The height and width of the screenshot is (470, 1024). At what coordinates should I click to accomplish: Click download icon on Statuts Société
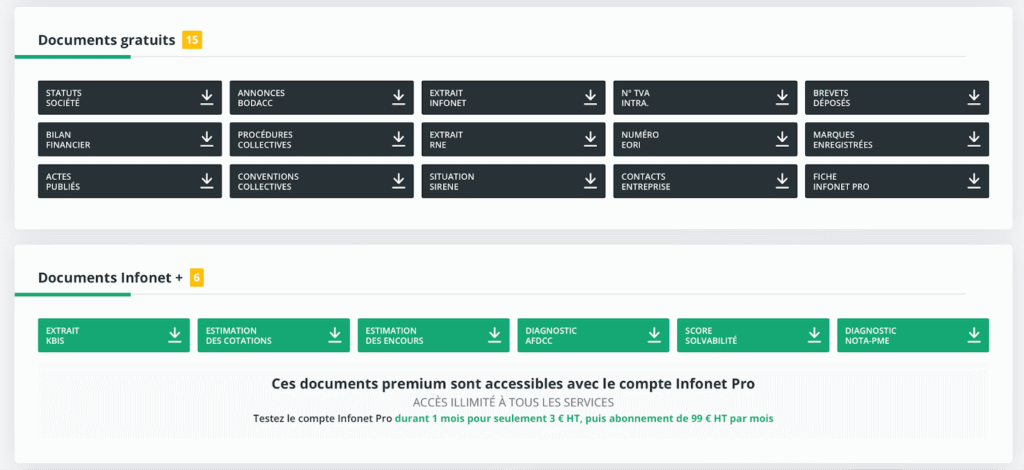click(x=207, y=97)
